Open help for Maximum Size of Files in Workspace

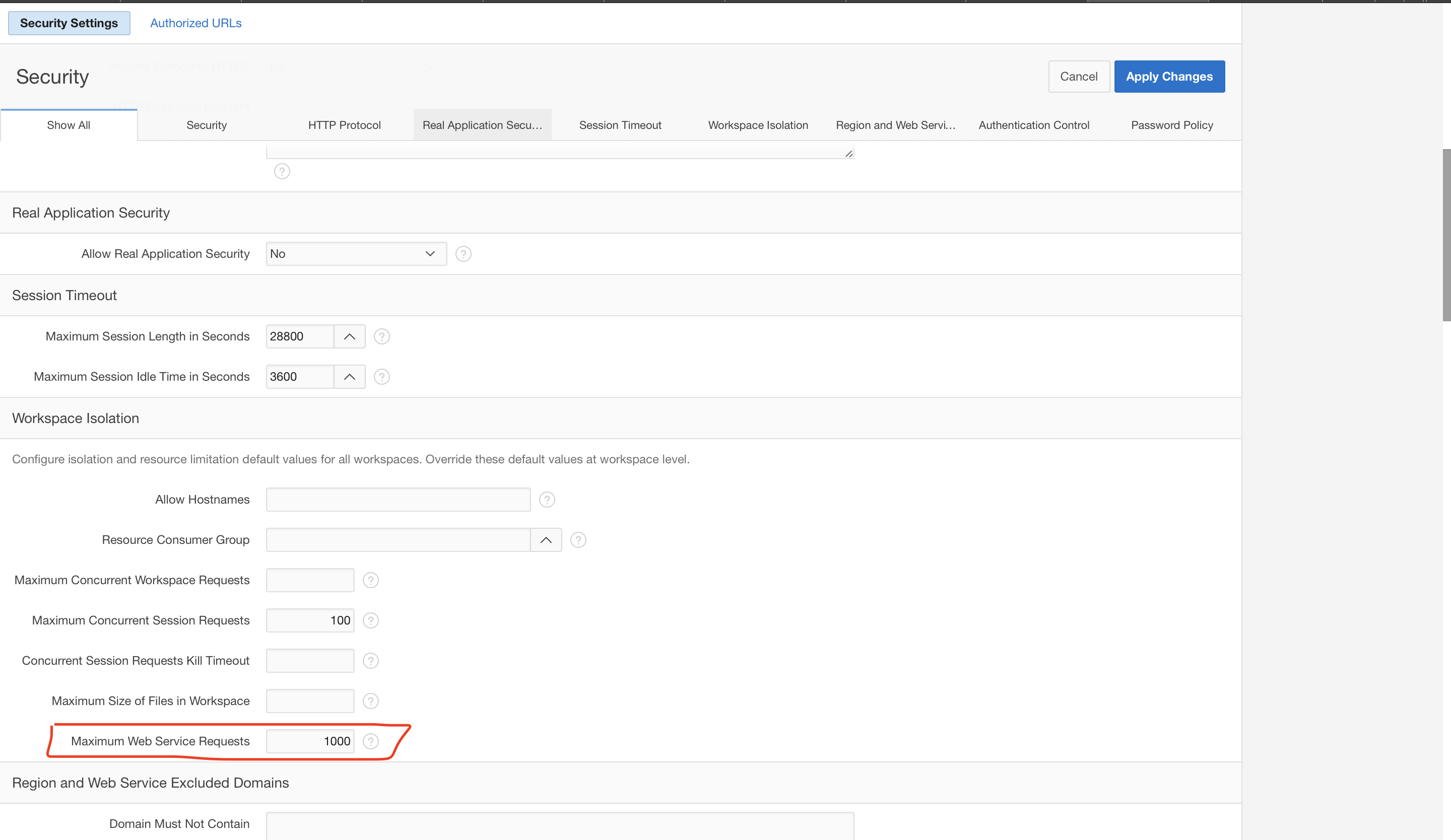click(371, 701)
